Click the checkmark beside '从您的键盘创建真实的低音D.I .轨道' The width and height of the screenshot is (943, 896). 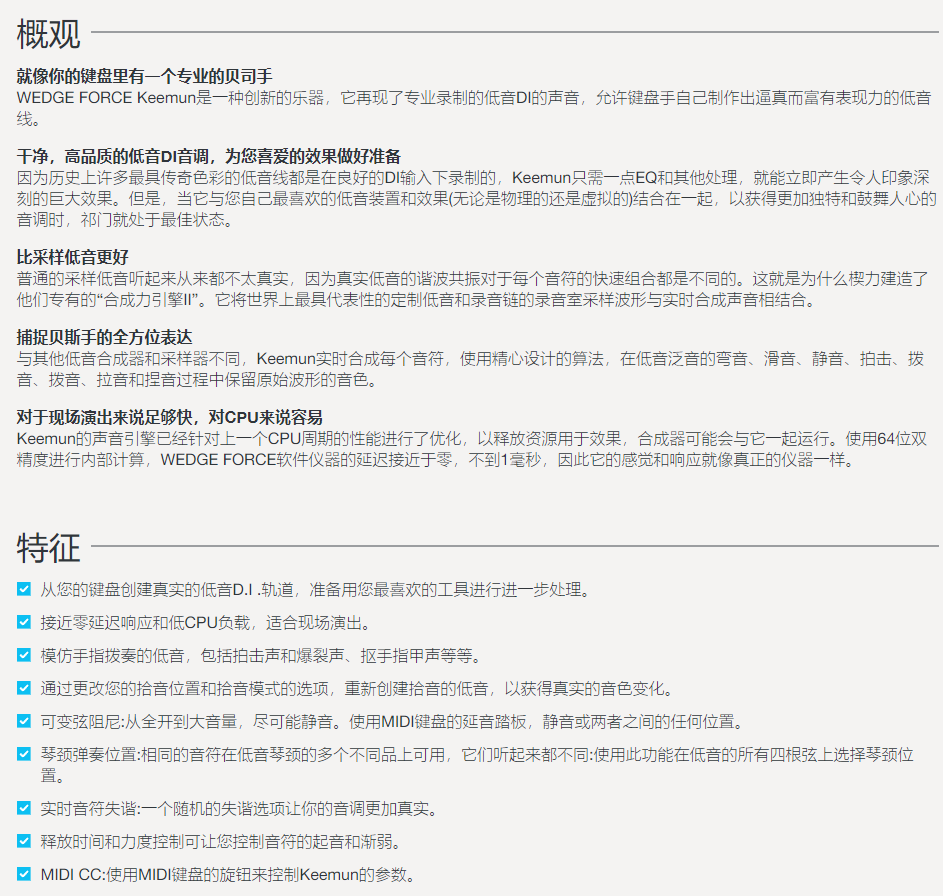pos(23,589)
